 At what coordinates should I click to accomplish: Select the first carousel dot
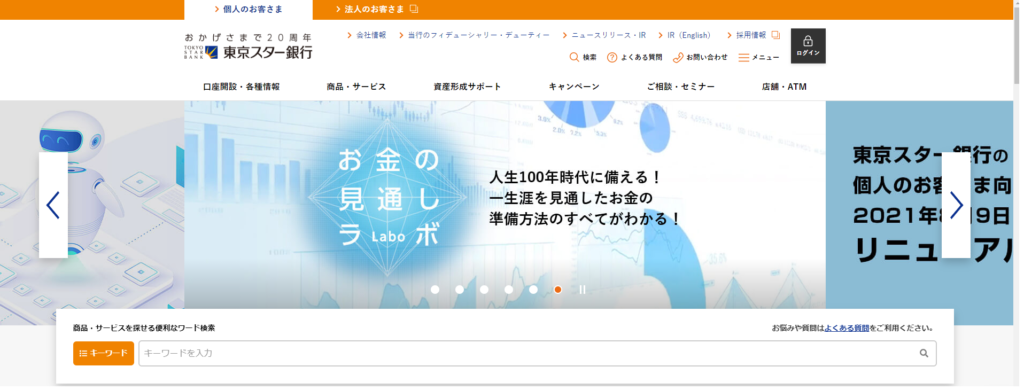pyautogui.click(x=435, y=289)
